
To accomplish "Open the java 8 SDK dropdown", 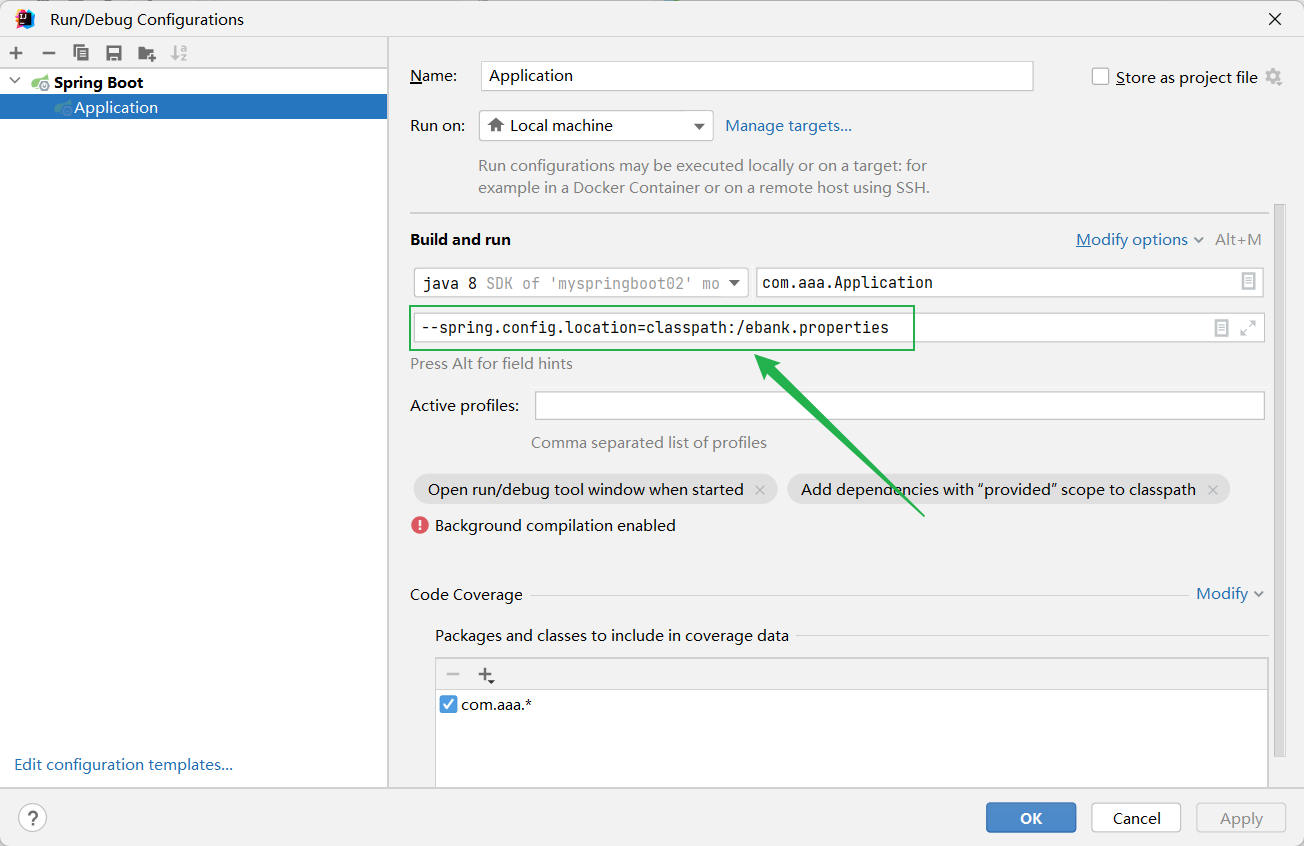I will 581,283.
